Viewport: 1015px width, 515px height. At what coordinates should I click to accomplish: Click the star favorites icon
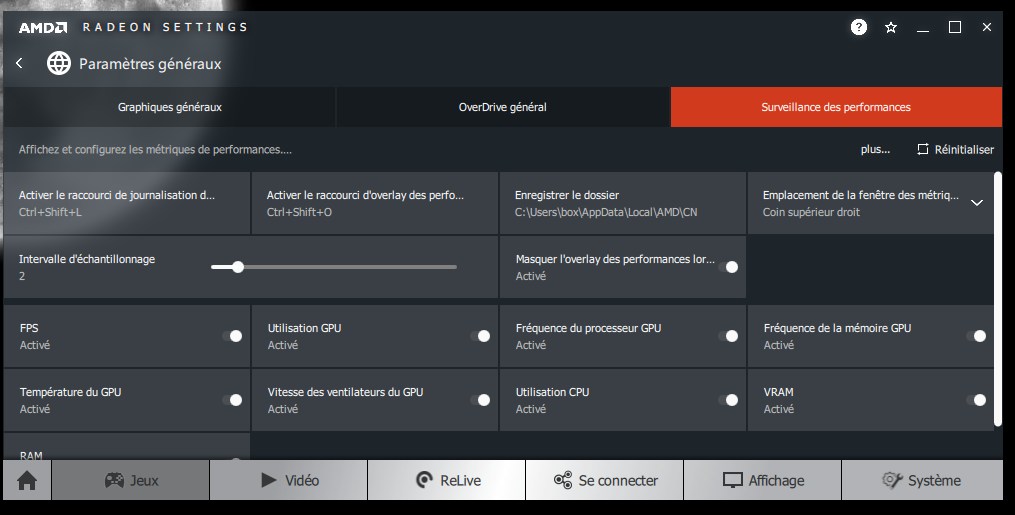click(x=891, y=27)
